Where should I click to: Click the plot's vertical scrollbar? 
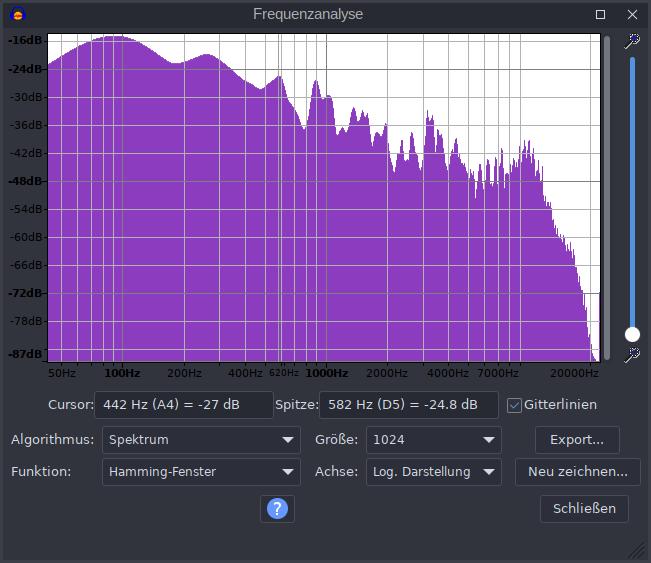pyautogui.click(x=607, y=198)
